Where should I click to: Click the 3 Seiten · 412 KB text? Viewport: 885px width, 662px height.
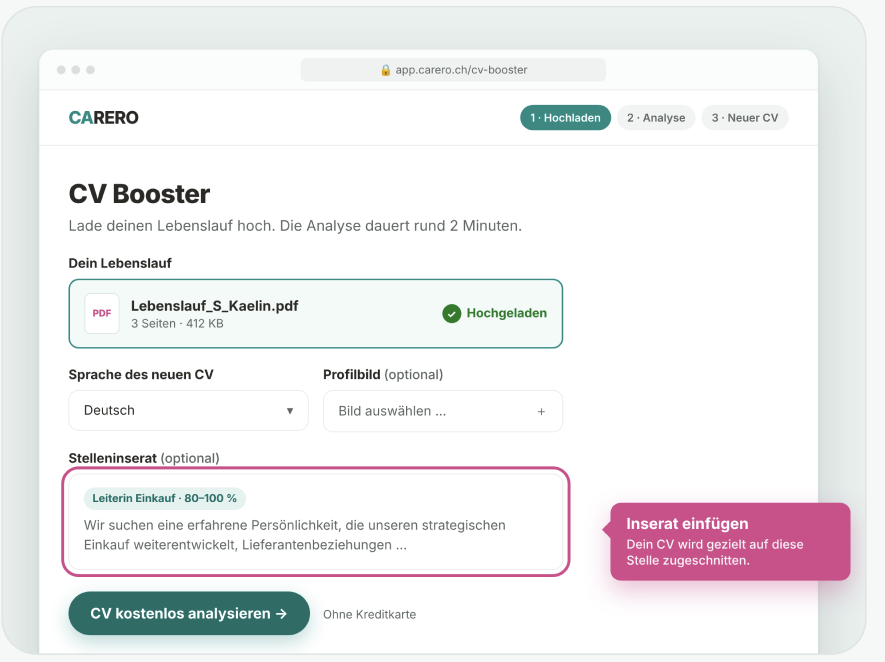177,324
